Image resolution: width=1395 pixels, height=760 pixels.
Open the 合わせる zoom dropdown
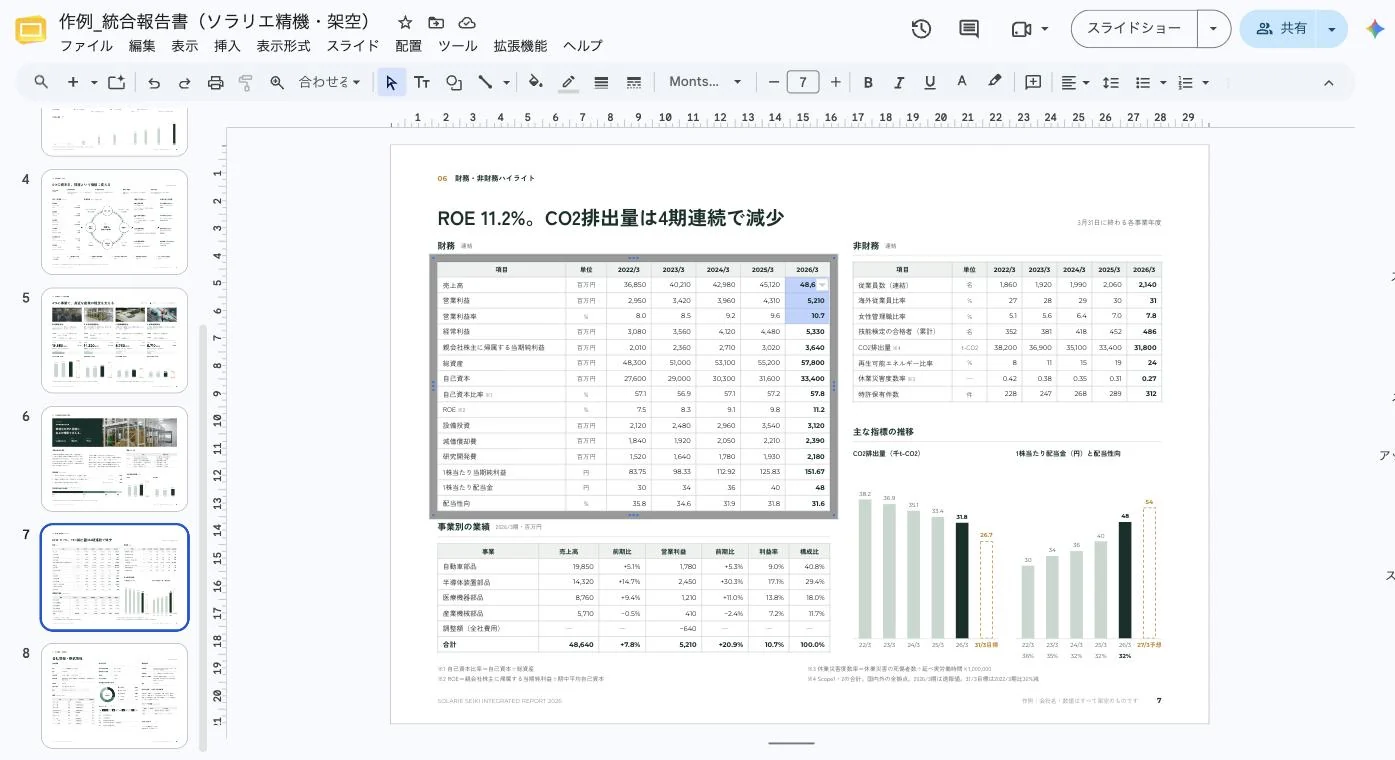click(x=329, y=82)
